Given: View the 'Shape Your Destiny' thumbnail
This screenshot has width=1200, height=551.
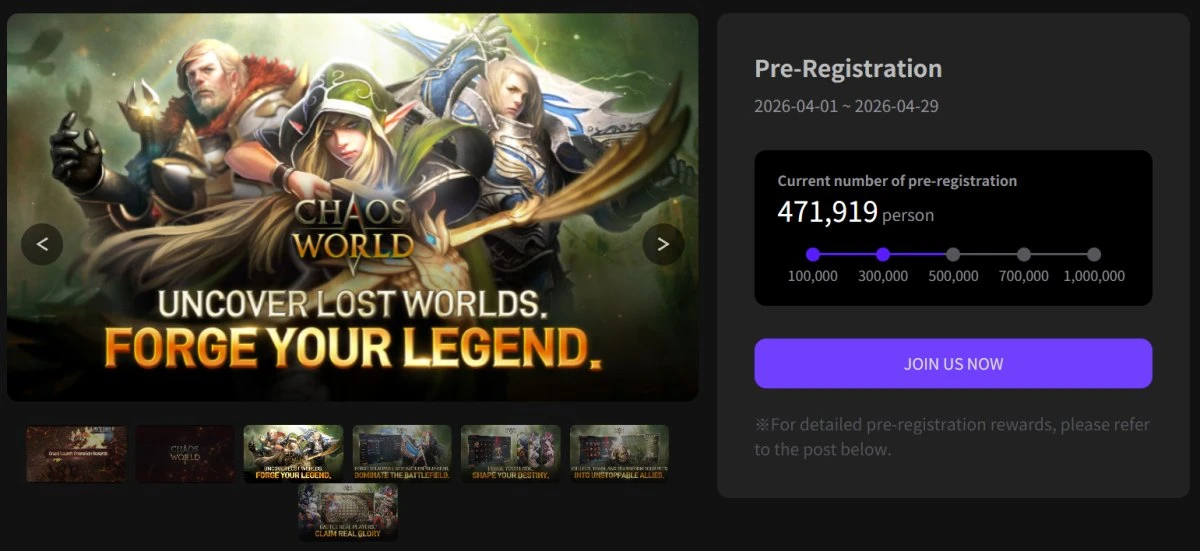Looking at the screenshot, I should pos(510,453).
